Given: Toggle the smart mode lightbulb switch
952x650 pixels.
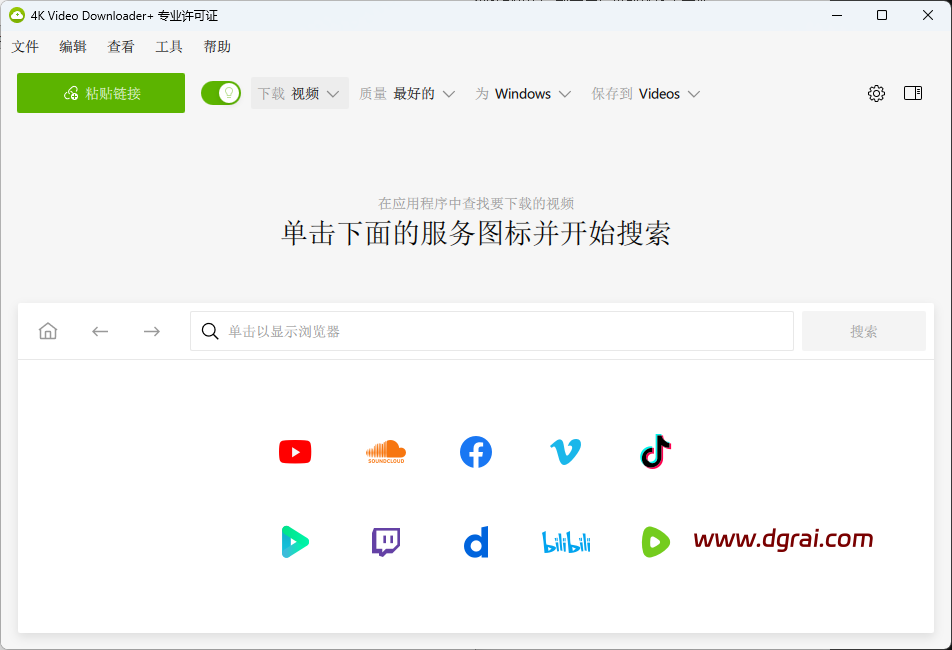Looking at the screenshot, I should (x=221, y=93).
